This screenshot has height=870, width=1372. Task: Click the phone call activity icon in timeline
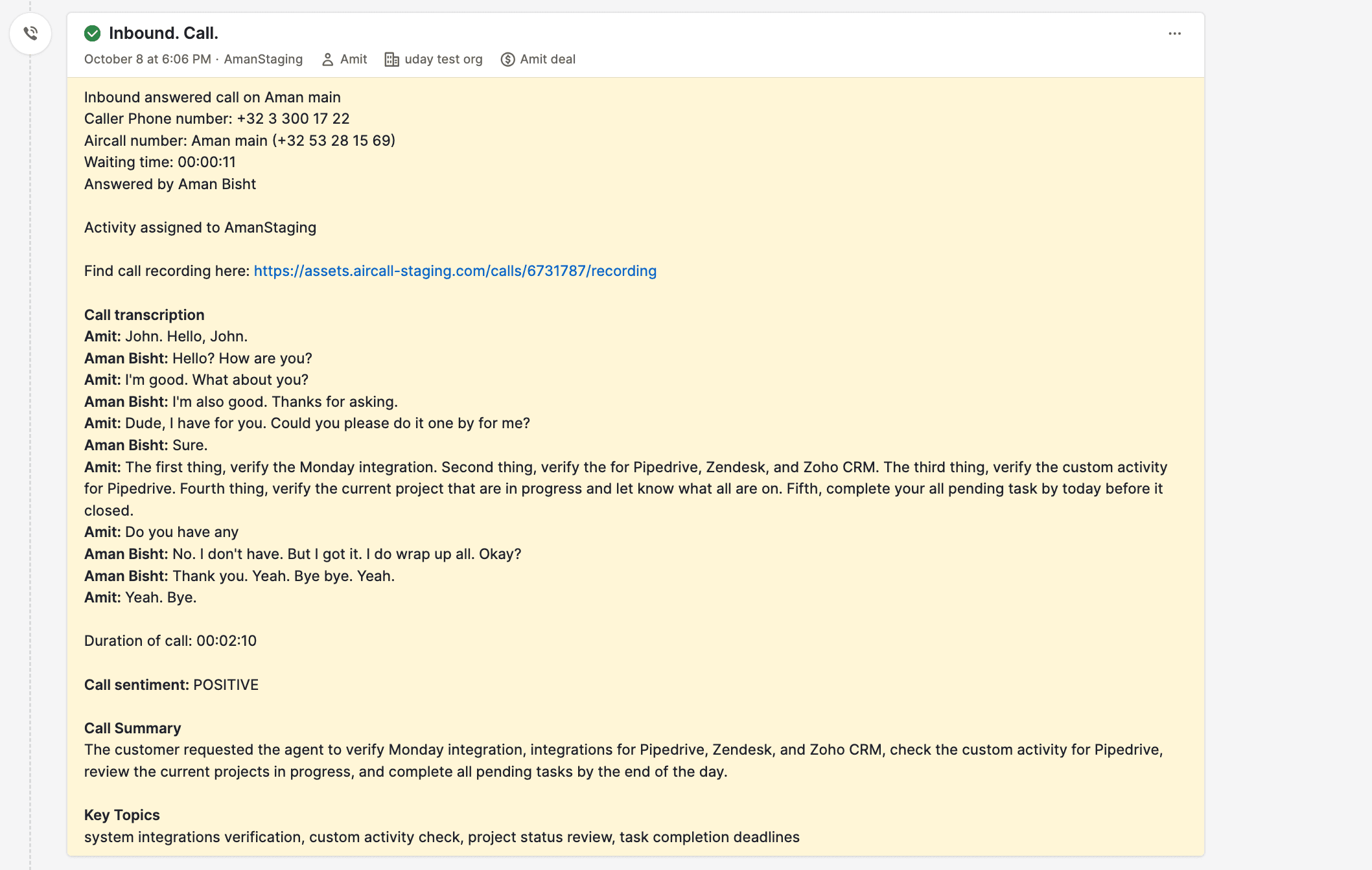[x=30, y=33]
